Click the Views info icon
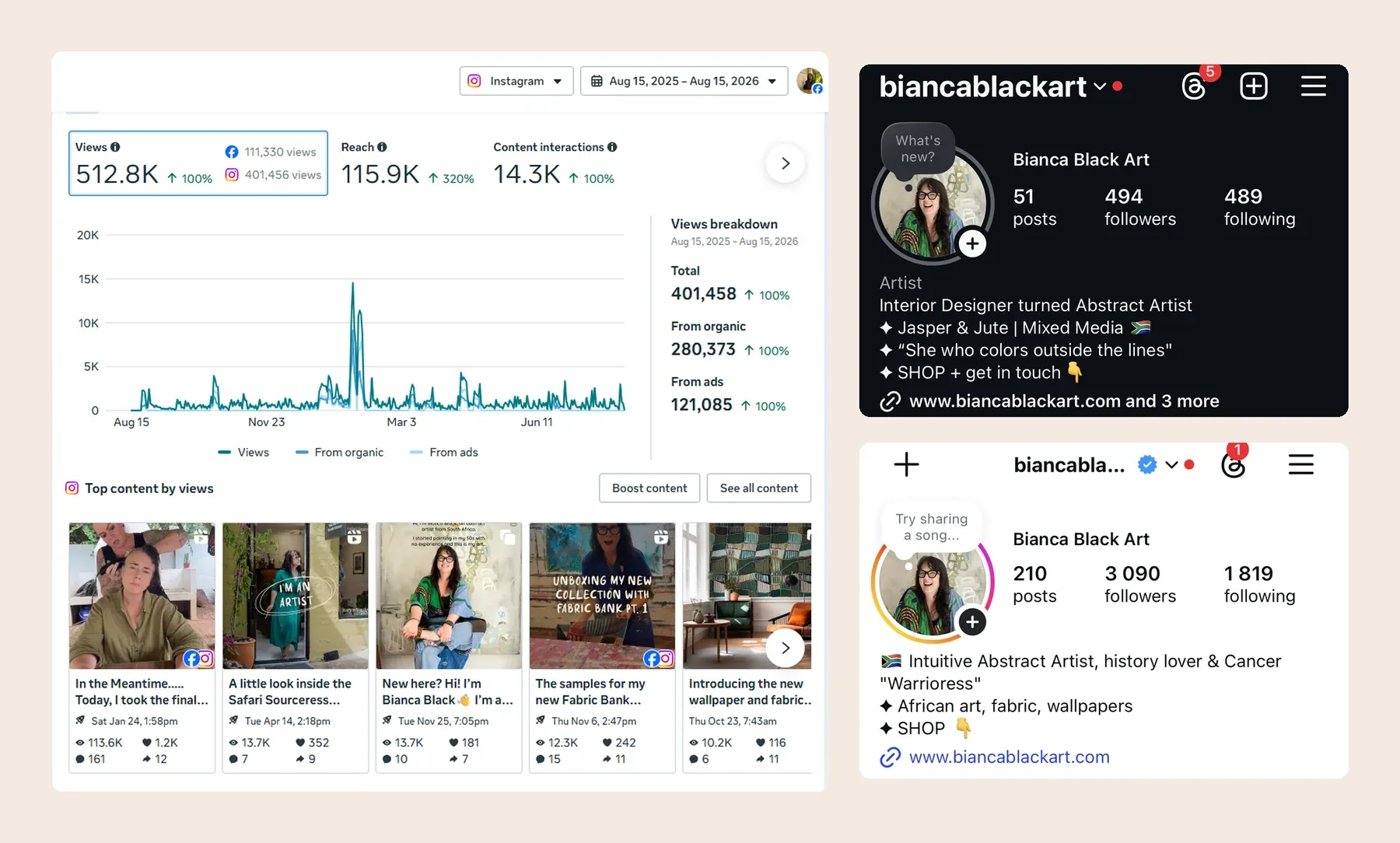 click(x=115, y=147)
